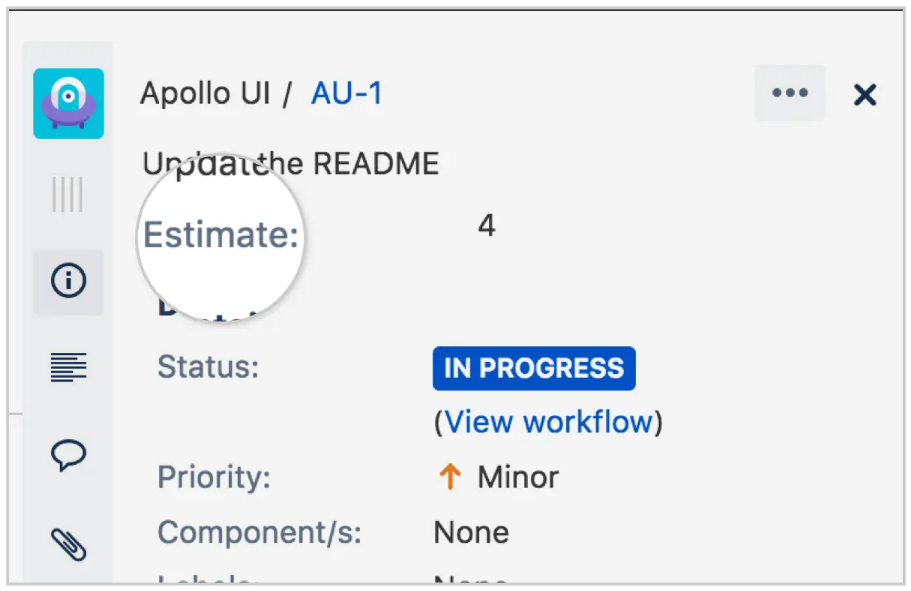
Task: Click the Apollo UI project name
Action: click(206, 94)
